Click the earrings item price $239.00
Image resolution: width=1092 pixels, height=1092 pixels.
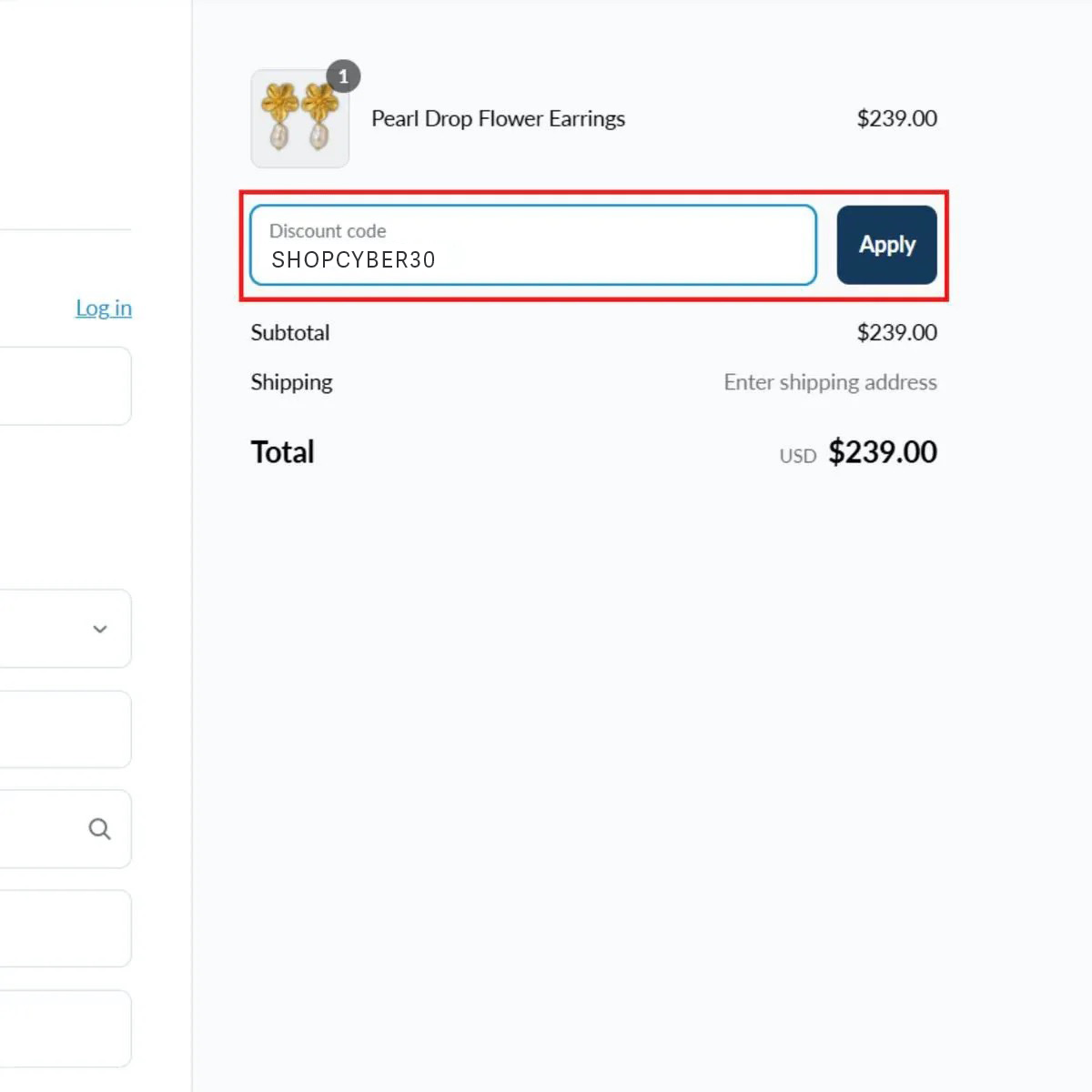pos(896,119)
